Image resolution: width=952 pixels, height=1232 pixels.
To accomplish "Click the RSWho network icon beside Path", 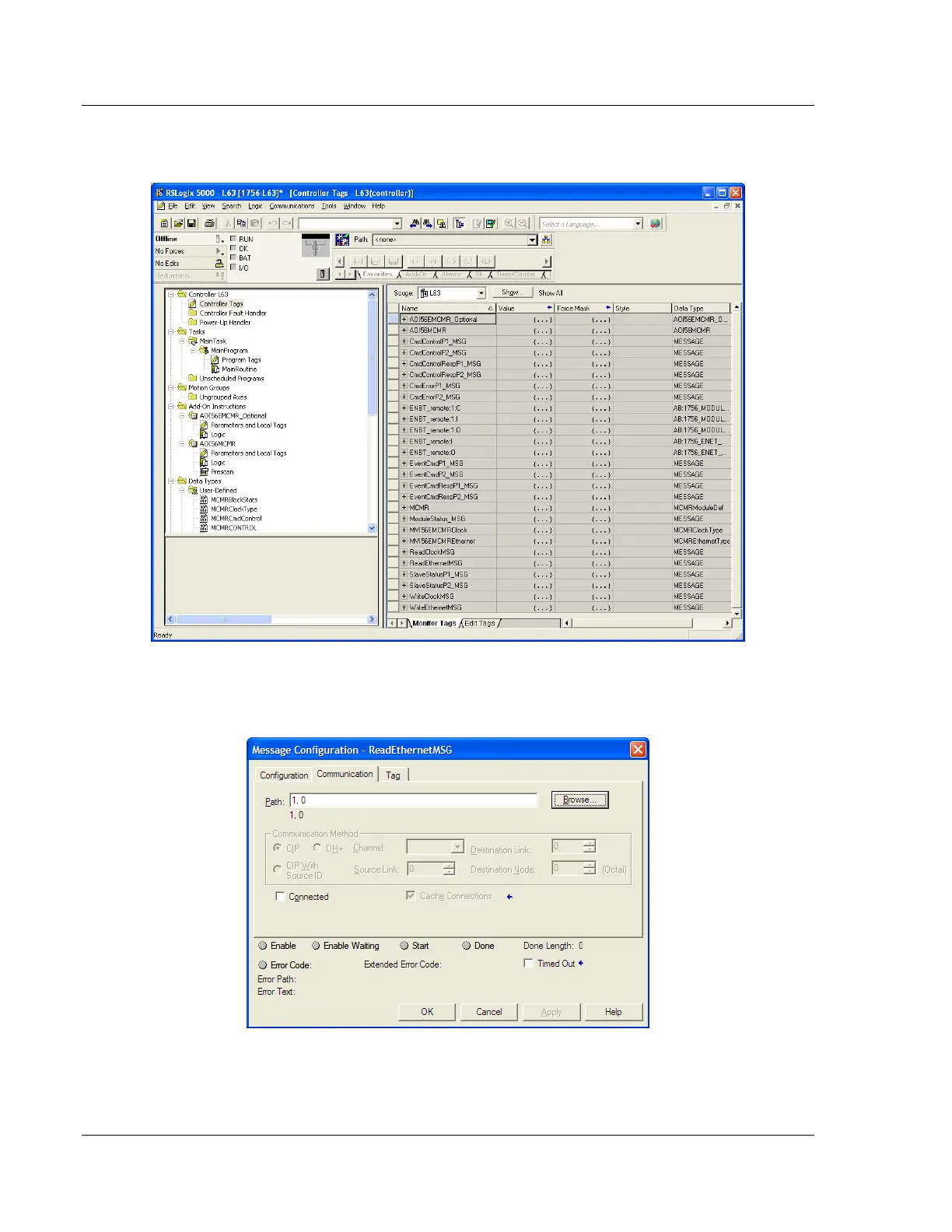I will coord(546,240).
